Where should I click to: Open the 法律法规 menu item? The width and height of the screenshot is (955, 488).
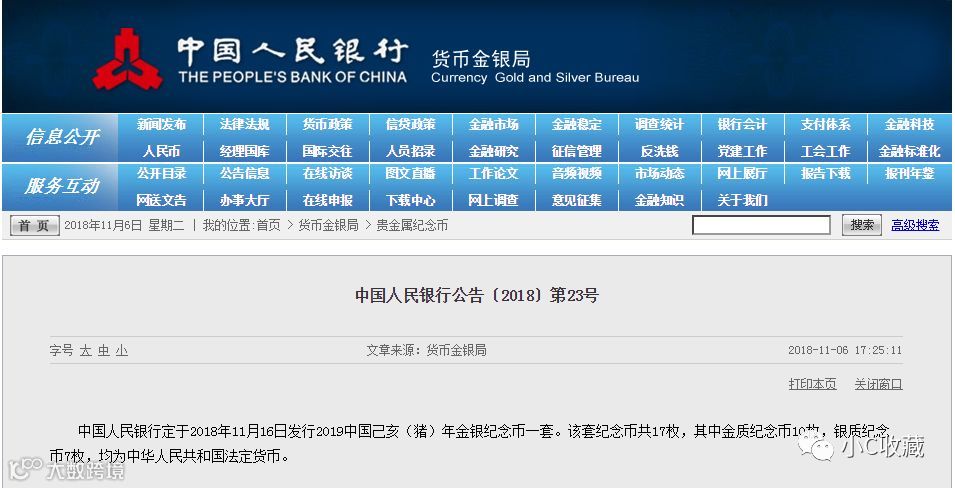(244, 124)
